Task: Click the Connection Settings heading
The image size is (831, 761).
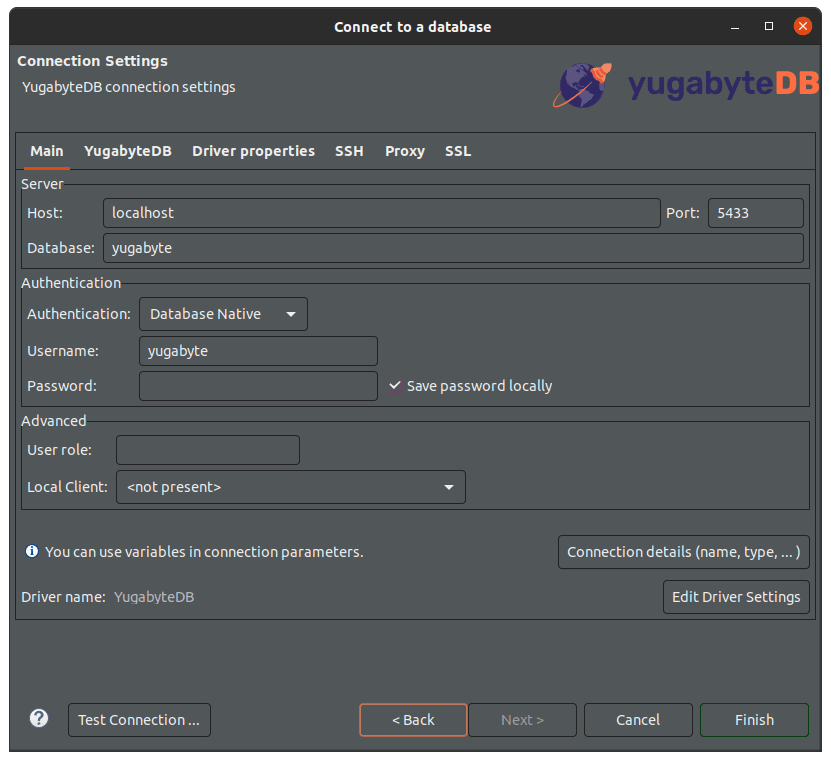Action: 92,61
